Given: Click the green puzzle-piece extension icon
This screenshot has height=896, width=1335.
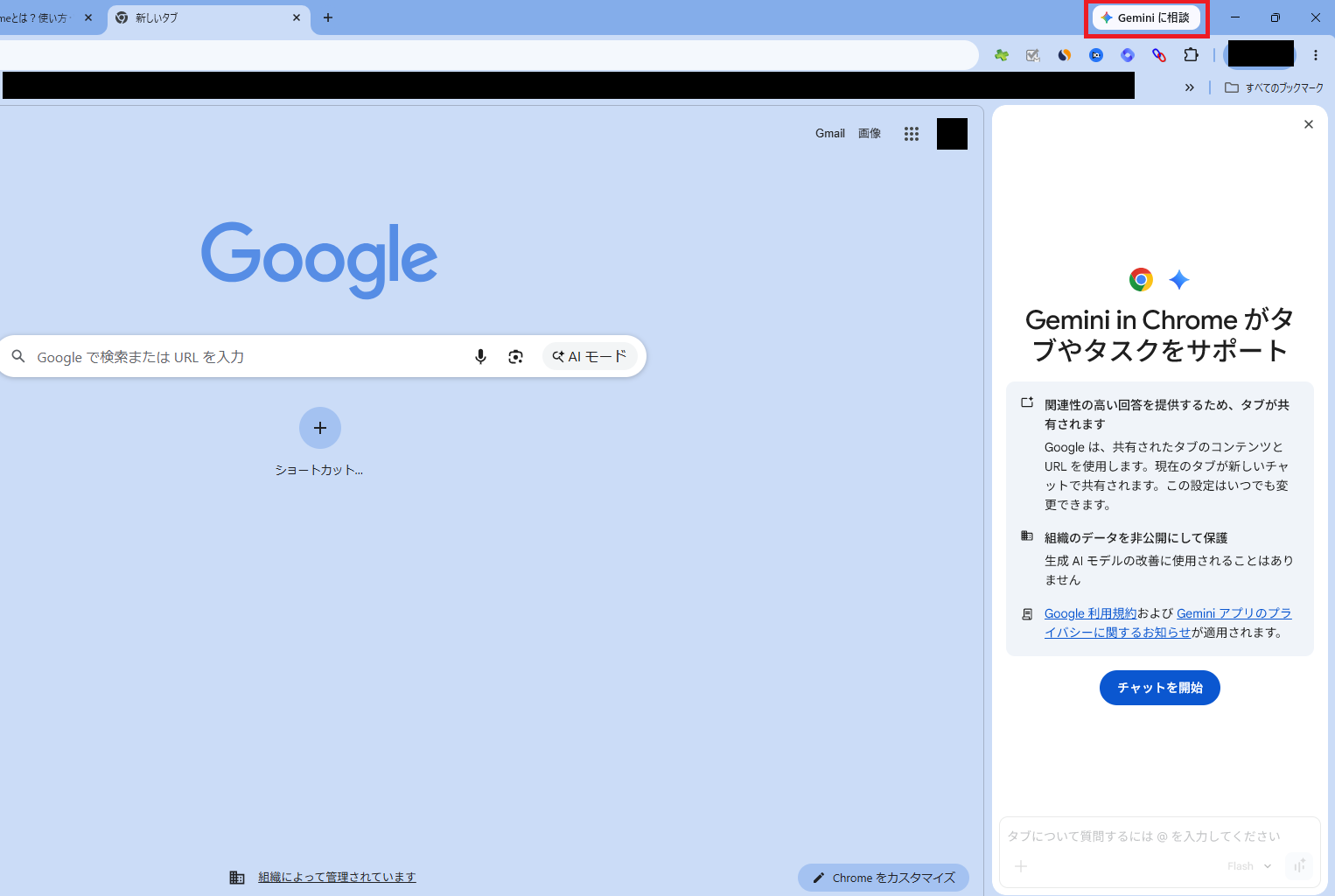Looking at the screenshot, I should pyautogui.click(x=1002, y=55).
